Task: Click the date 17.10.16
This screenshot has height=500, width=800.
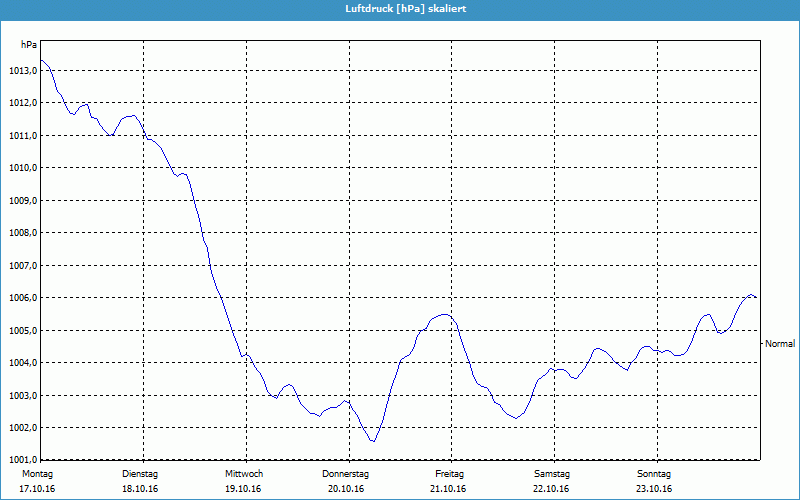Action: click(x=37, y=489)
